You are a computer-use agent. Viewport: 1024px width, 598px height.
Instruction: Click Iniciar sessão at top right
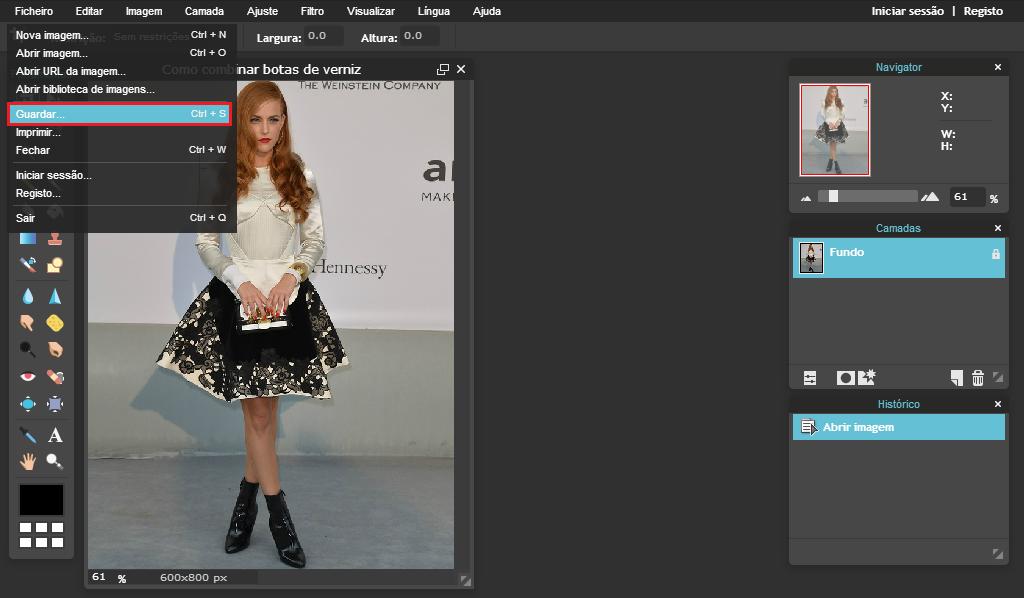click(x=907, y=11)
